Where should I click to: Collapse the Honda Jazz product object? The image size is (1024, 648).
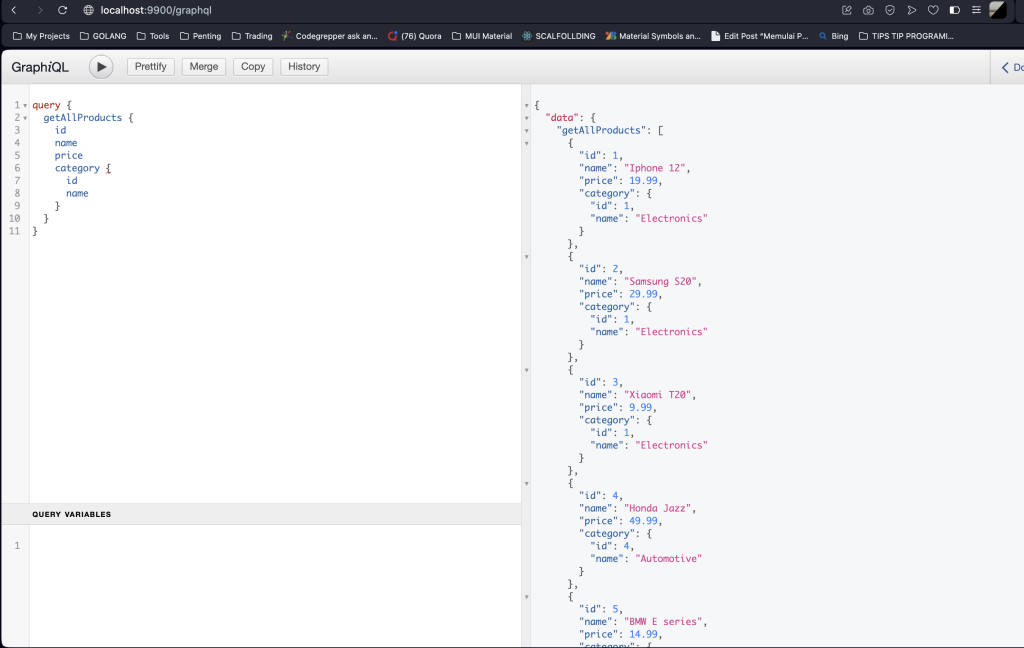click(x=527, y=483)
